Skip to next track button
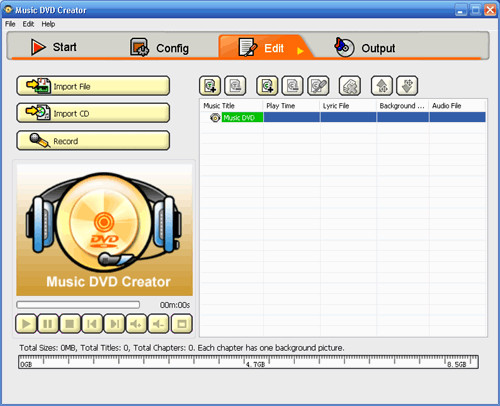The width and height of the screenshot is (500, 406). click(x=114, y=324)
